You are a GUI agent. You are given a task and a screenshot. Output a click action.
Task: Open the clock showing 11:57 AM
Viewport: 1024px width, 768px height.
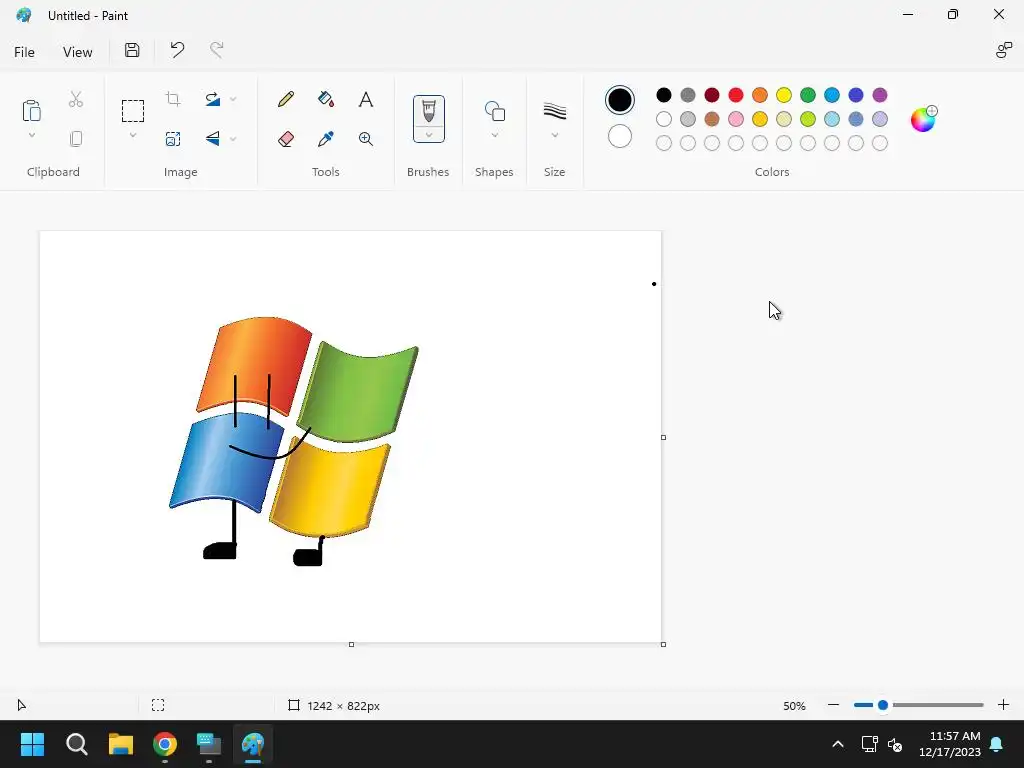click(x=950, y=744)
